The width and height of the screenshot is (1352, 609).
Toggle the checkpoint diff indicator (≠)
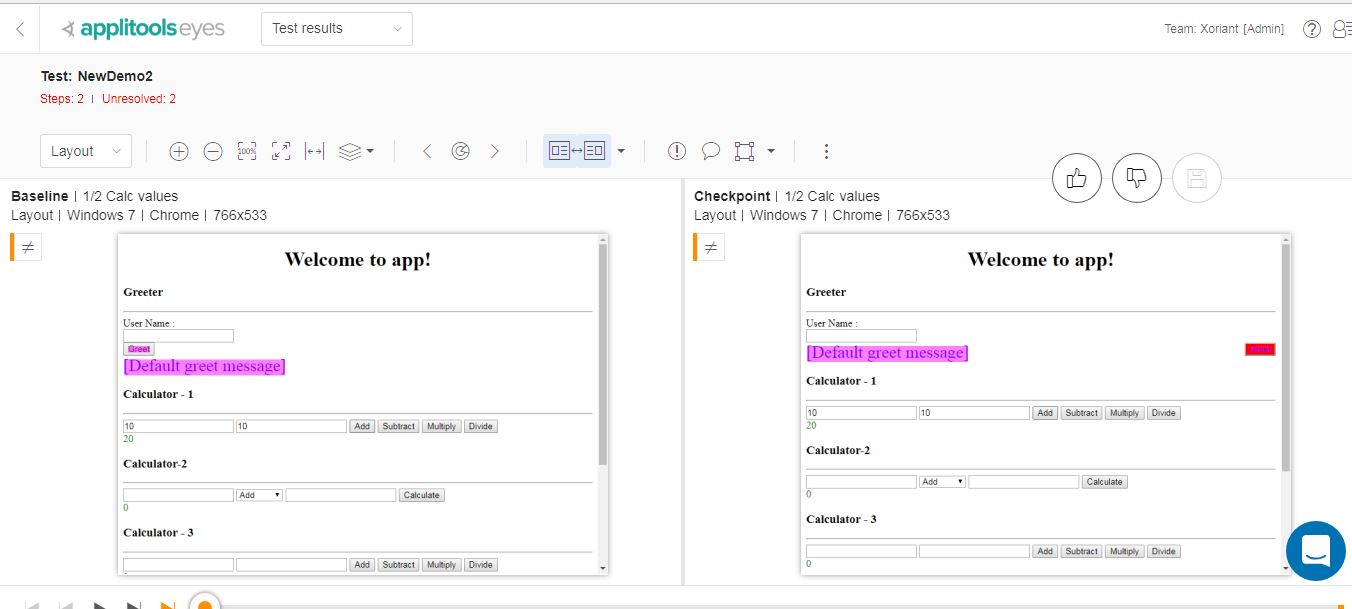coord(711,248)
